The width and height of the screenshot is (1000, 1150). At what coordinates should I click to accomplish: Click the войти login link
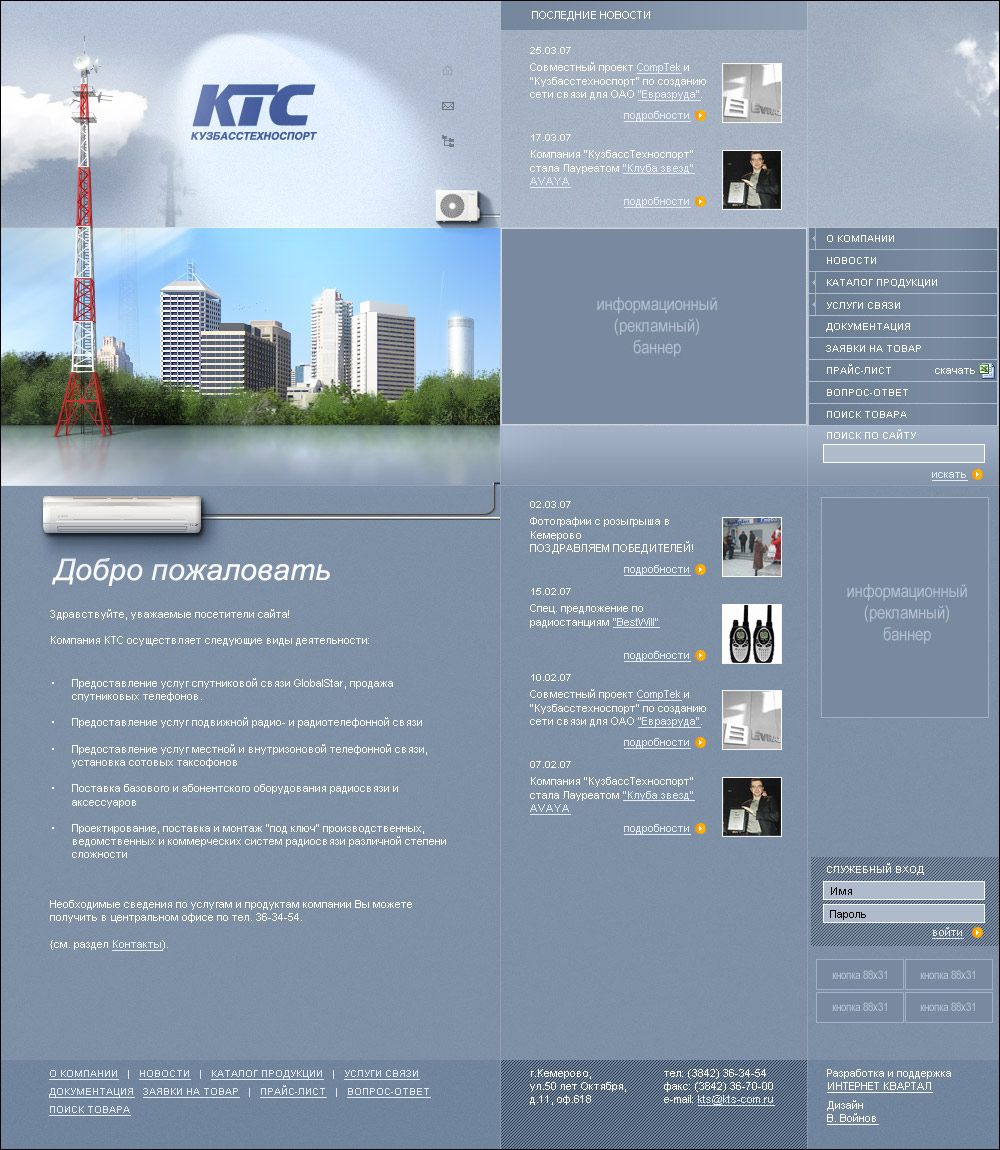tap(947, 932)
